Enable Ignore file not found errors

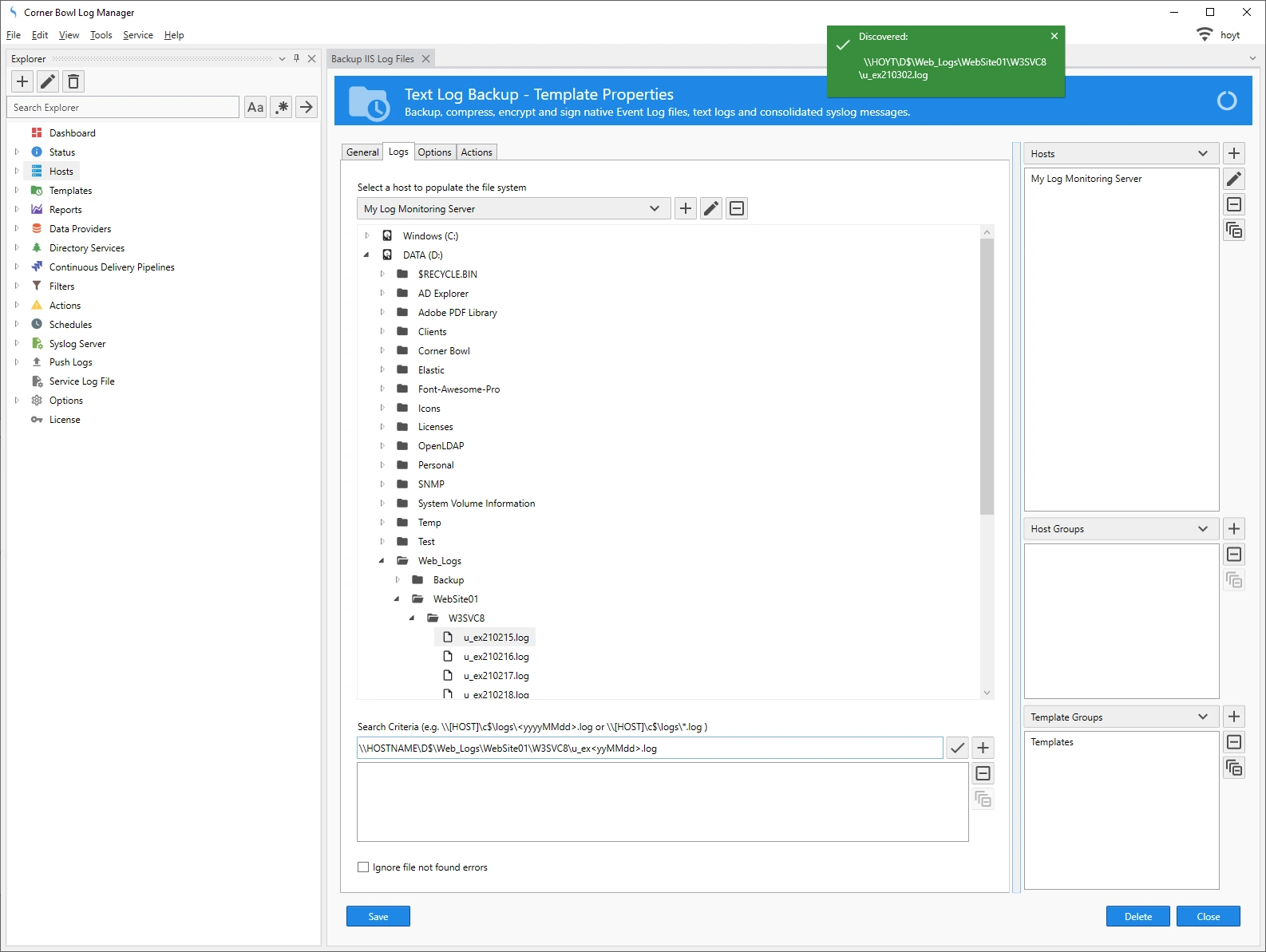[x=363, y=867]
